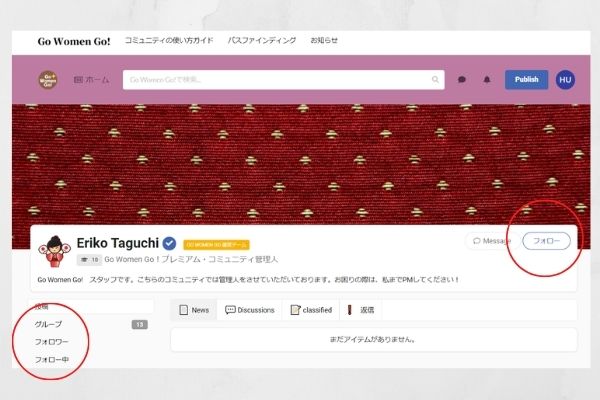Switch to the 返信 tab

360,310
